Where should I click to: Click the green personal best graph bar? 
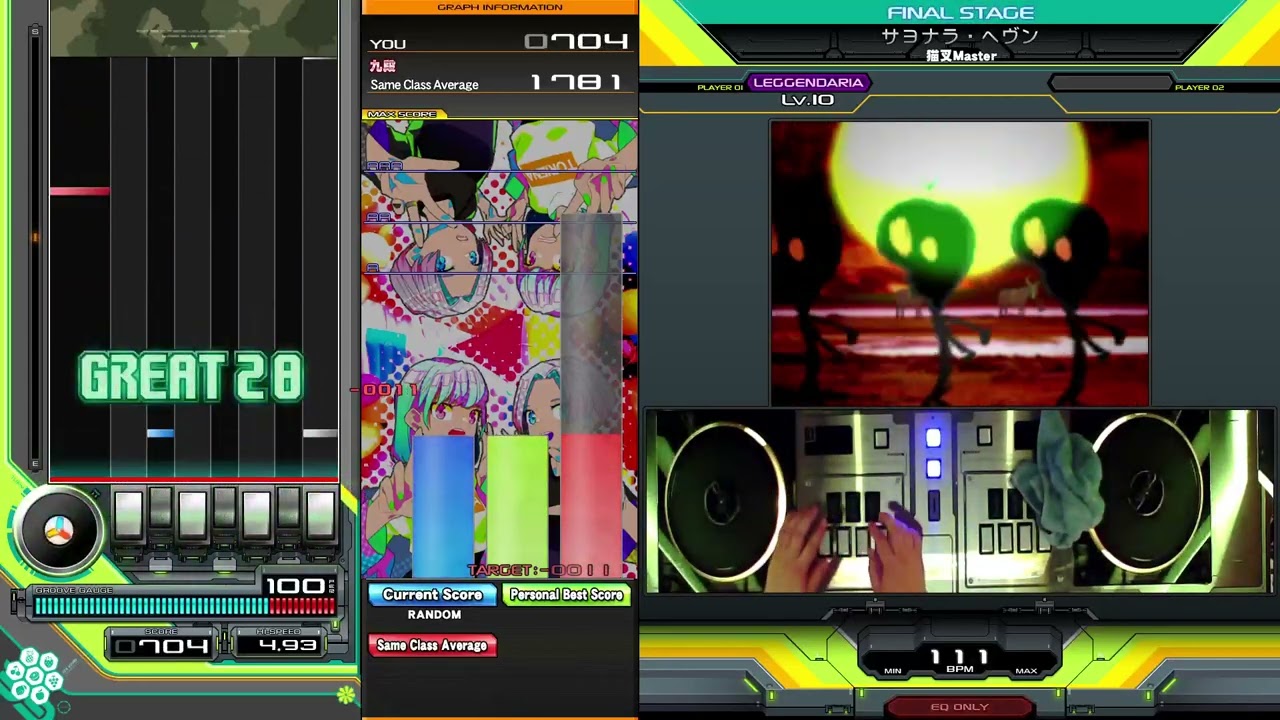click(x=517, y=506)
